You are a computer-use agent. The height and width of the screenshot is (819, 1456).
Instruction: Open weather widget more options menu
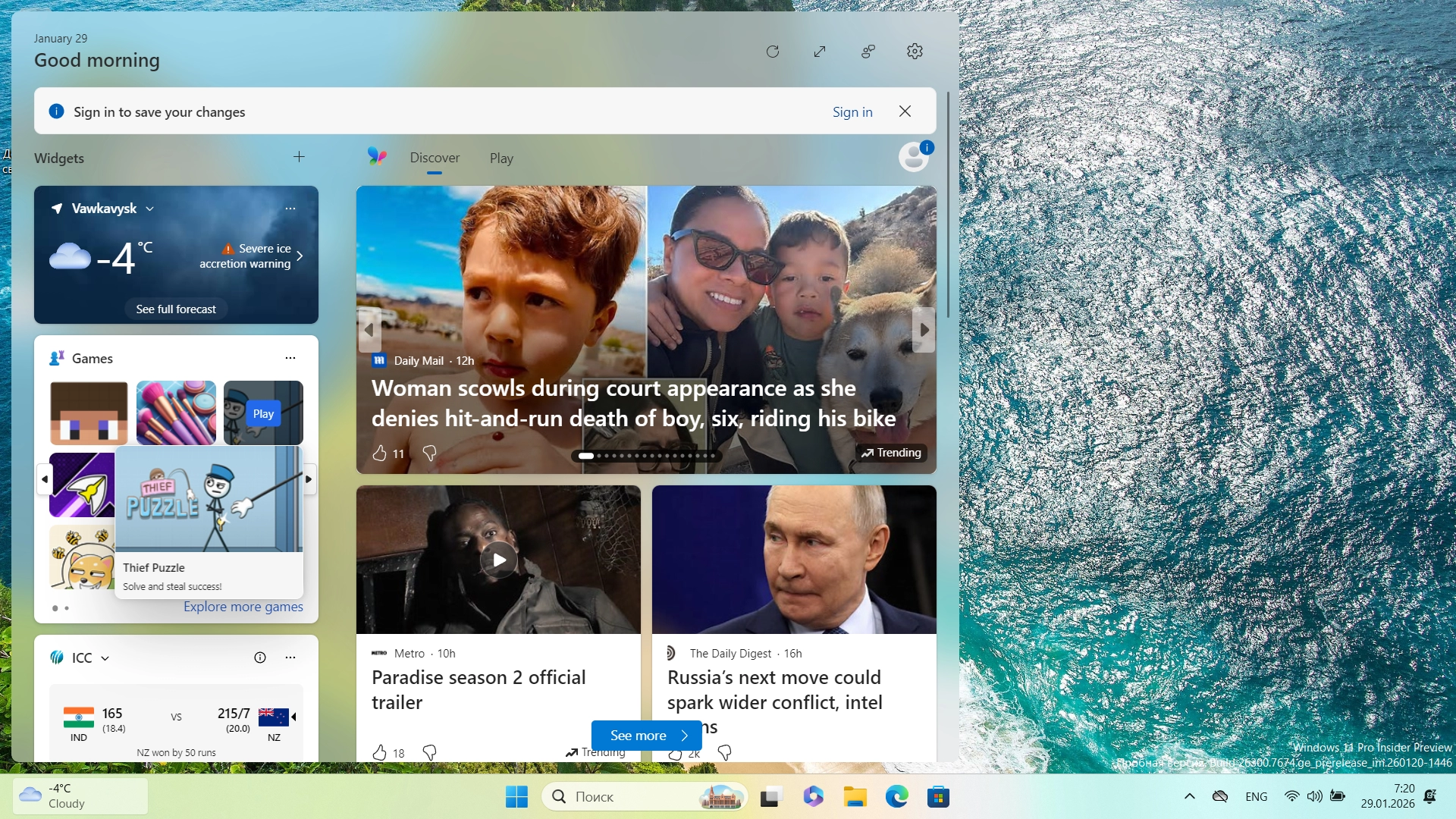(x=290, y=209)
